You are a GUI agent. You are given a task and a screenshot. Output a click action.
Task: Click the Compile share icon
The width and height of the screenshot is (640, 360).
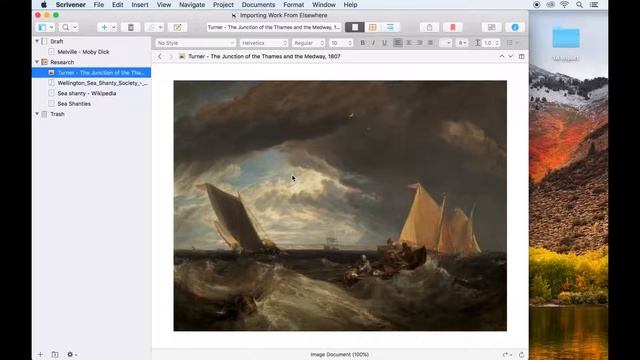429,27
